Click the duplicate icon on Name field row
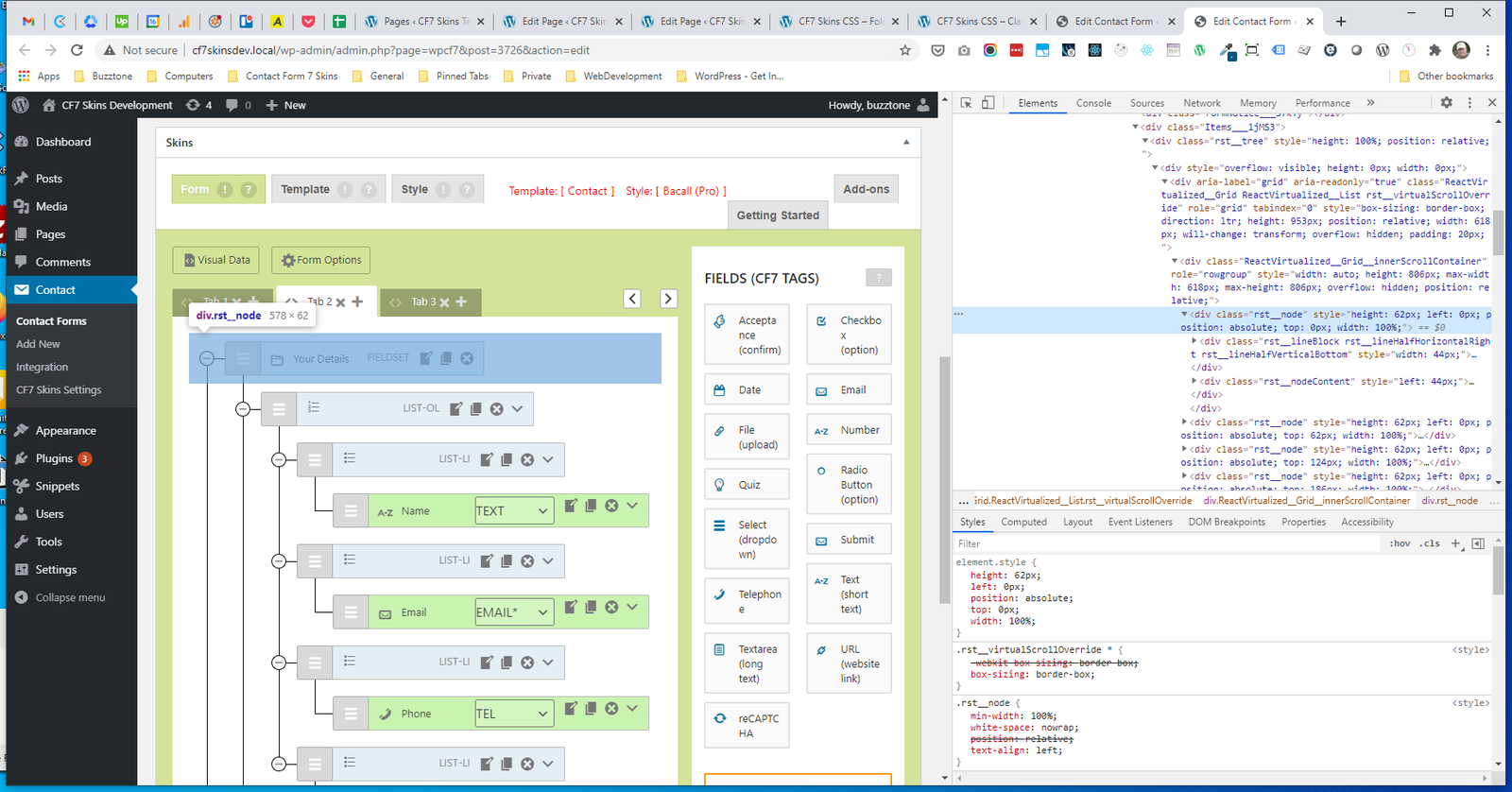The height and width of the screenshot is (792, 1512). [x=591, y=507]
